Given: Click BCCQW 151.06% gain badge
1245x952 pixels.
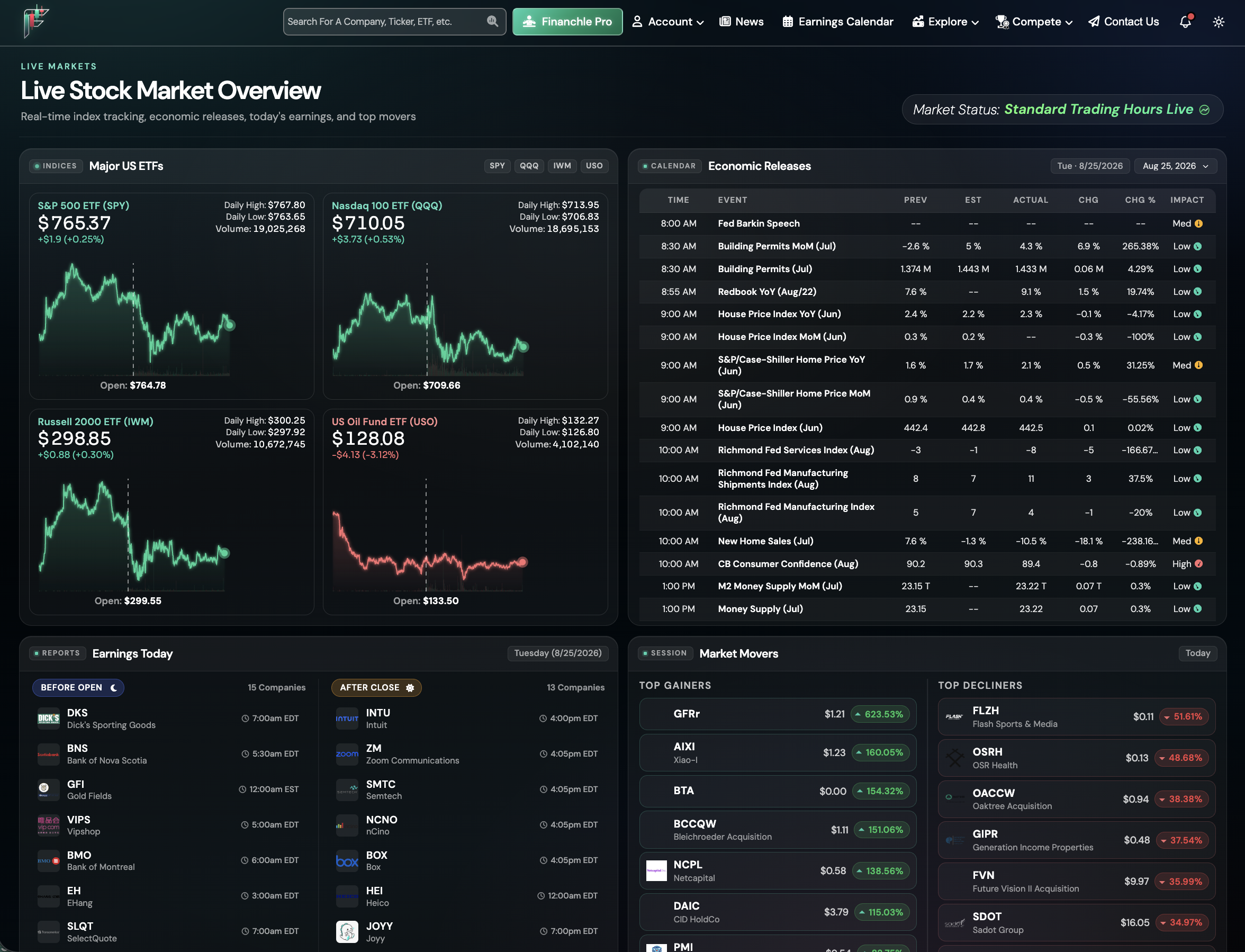Looking at the screenshot, I should [x=881, y=830].
